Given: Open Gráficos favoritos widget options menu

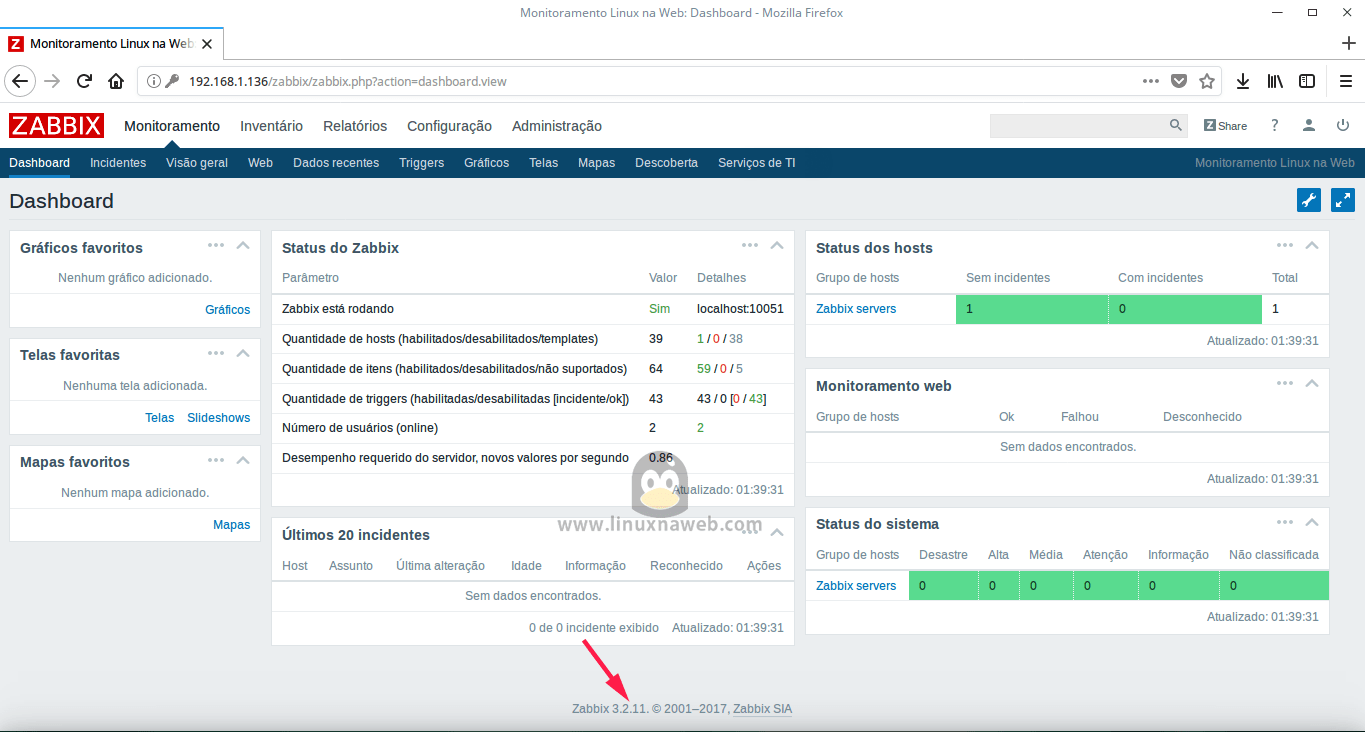Looking at the screenshot, I should point(216,244).
